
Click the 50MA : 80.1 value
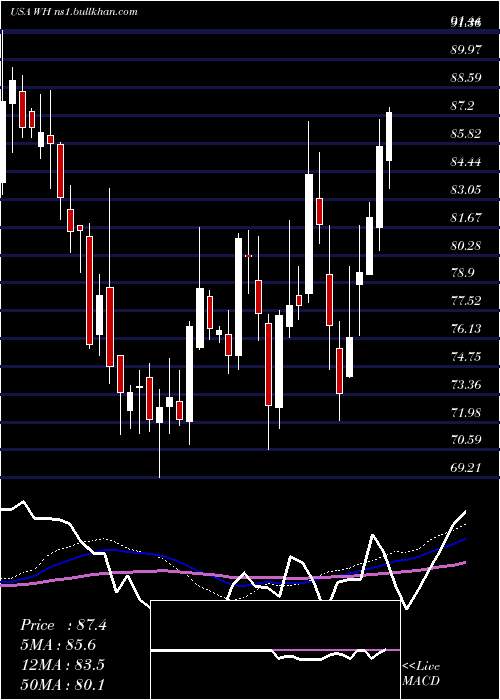[x=62, y=684]
